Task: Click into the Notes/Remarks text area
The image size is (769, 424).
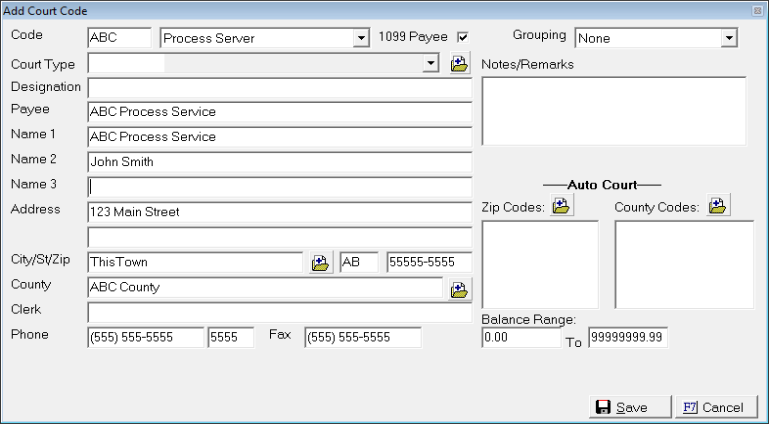Action: [x=613, y=111]
